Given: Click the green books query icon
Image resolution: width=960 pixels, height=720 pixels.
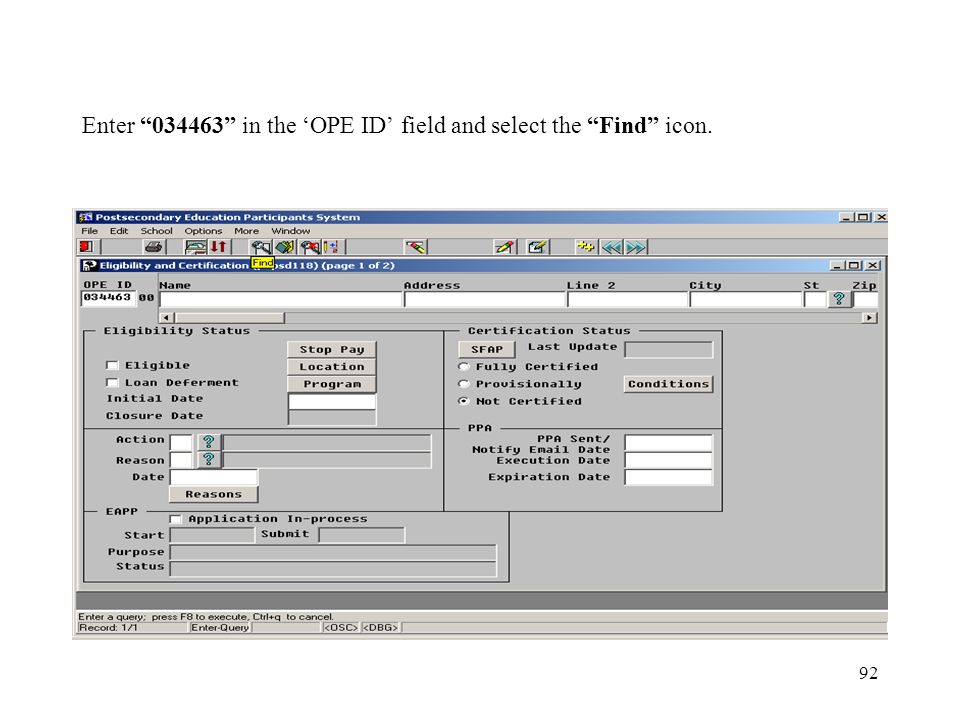Looking at the screenshot, I should [x=285, y=247].
